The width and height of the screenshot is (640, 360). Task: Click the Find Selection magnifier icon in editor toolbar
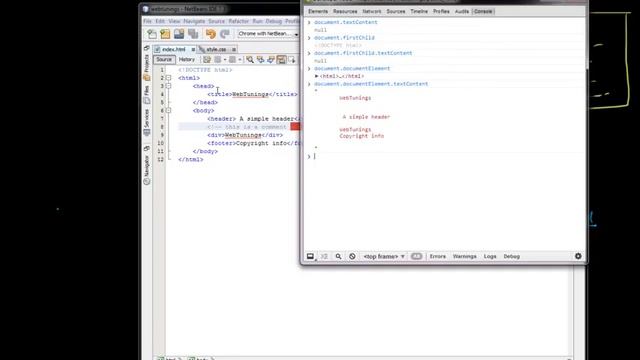(250, 60)
